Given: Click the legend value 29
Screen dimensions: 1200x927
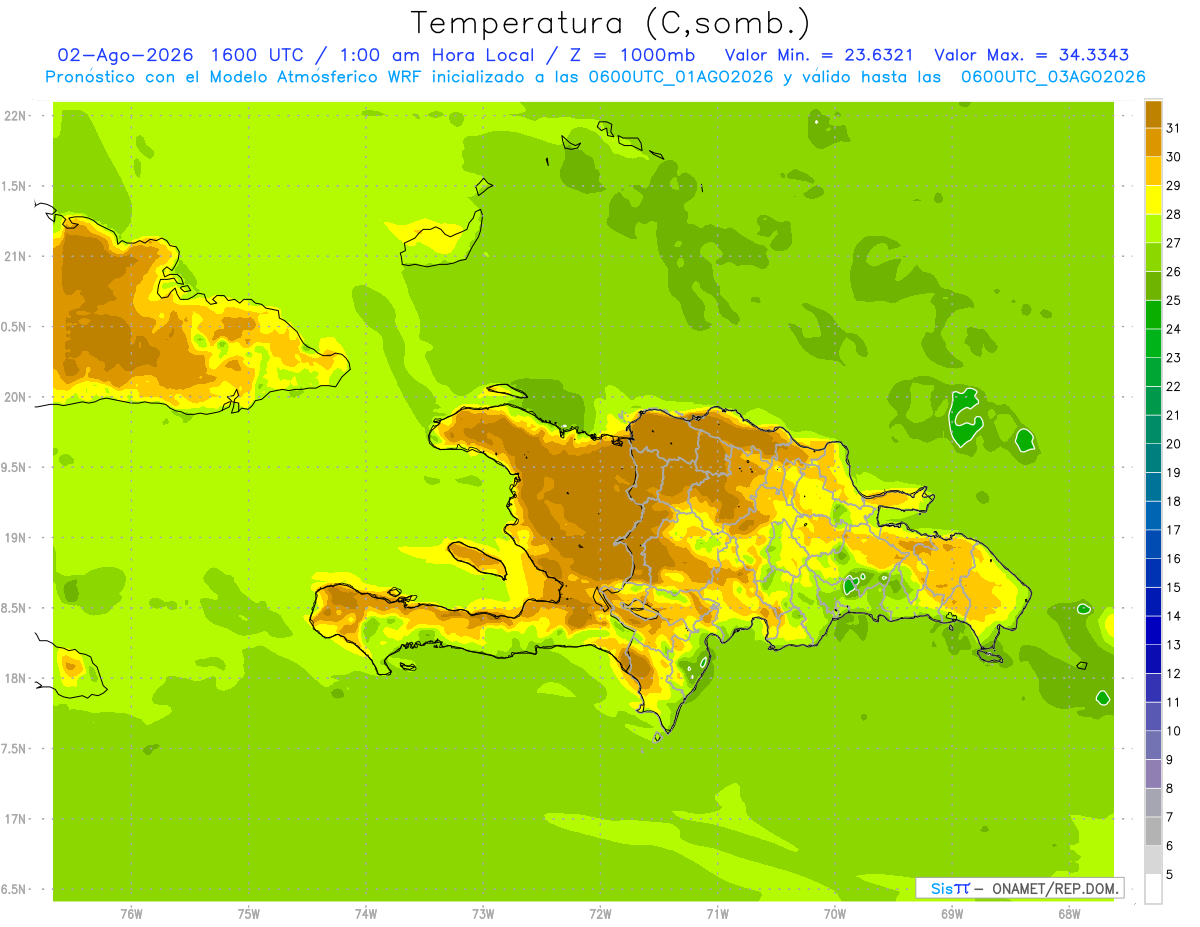Looking at the screenshot, I should (x=1175, y=186).
